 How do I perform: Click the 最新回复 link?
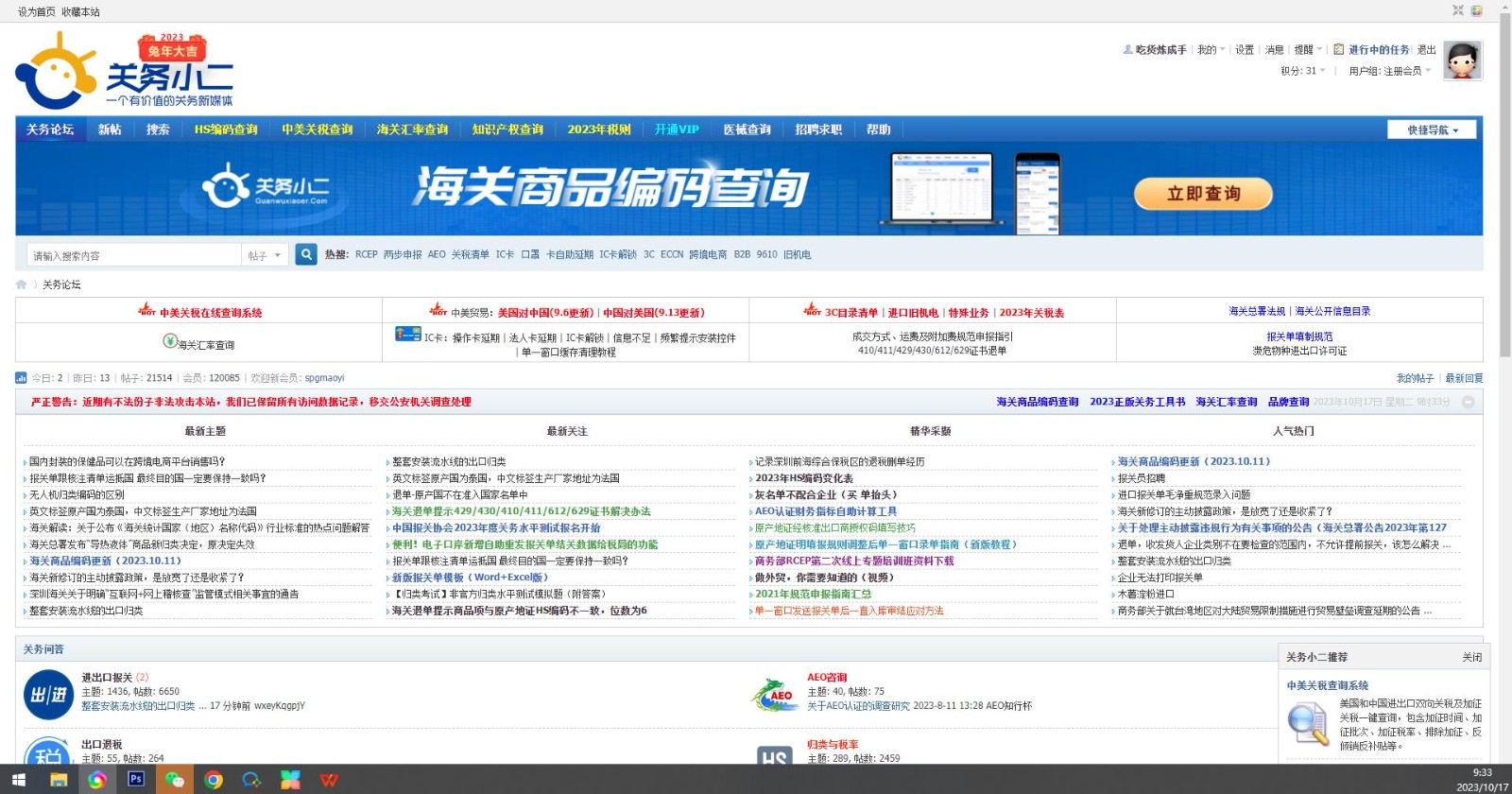click(1464, 378)
